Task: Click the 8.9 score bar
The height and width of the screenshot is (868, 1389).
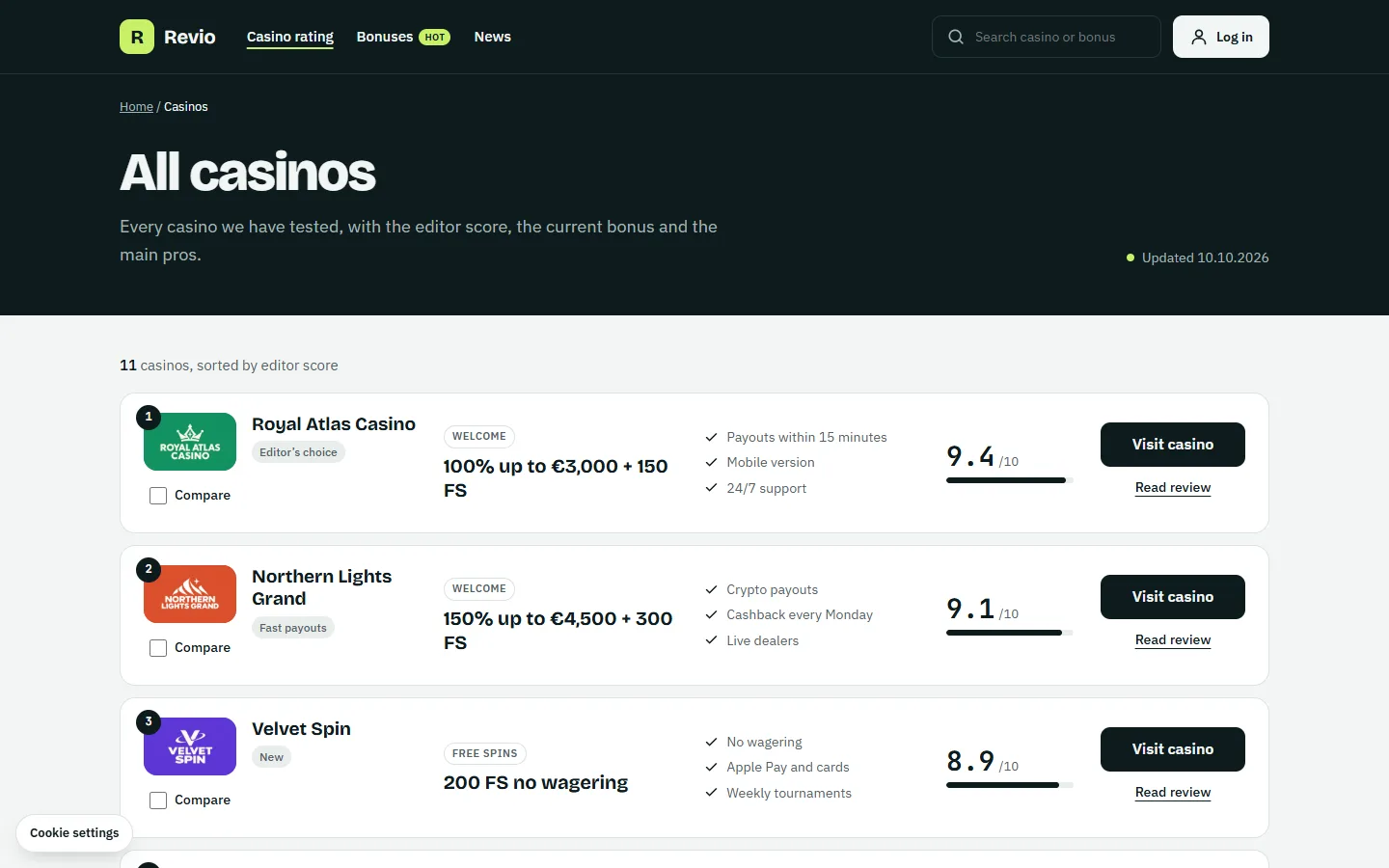Action: tap(1010, 785)
